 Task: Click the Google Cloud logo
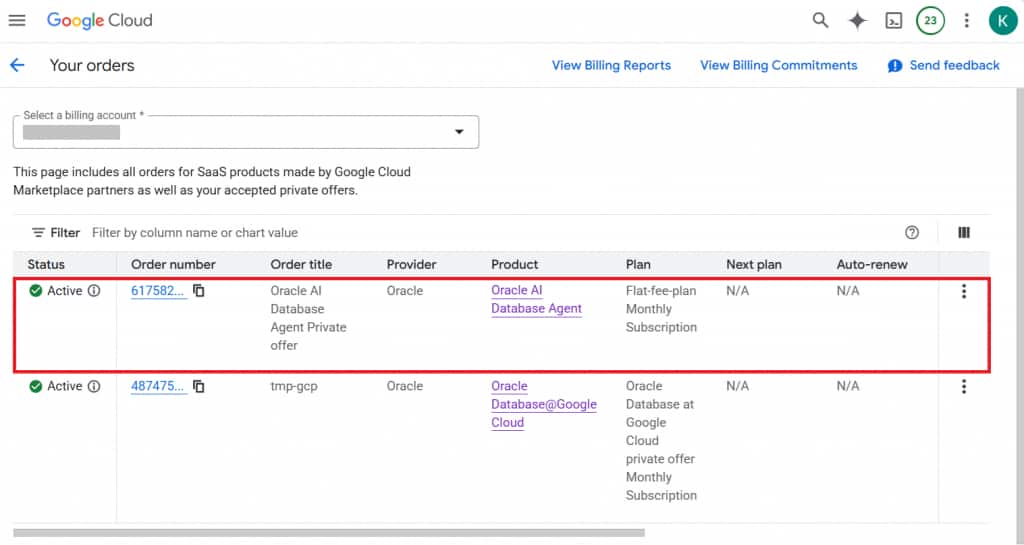[x=99, y=20]
